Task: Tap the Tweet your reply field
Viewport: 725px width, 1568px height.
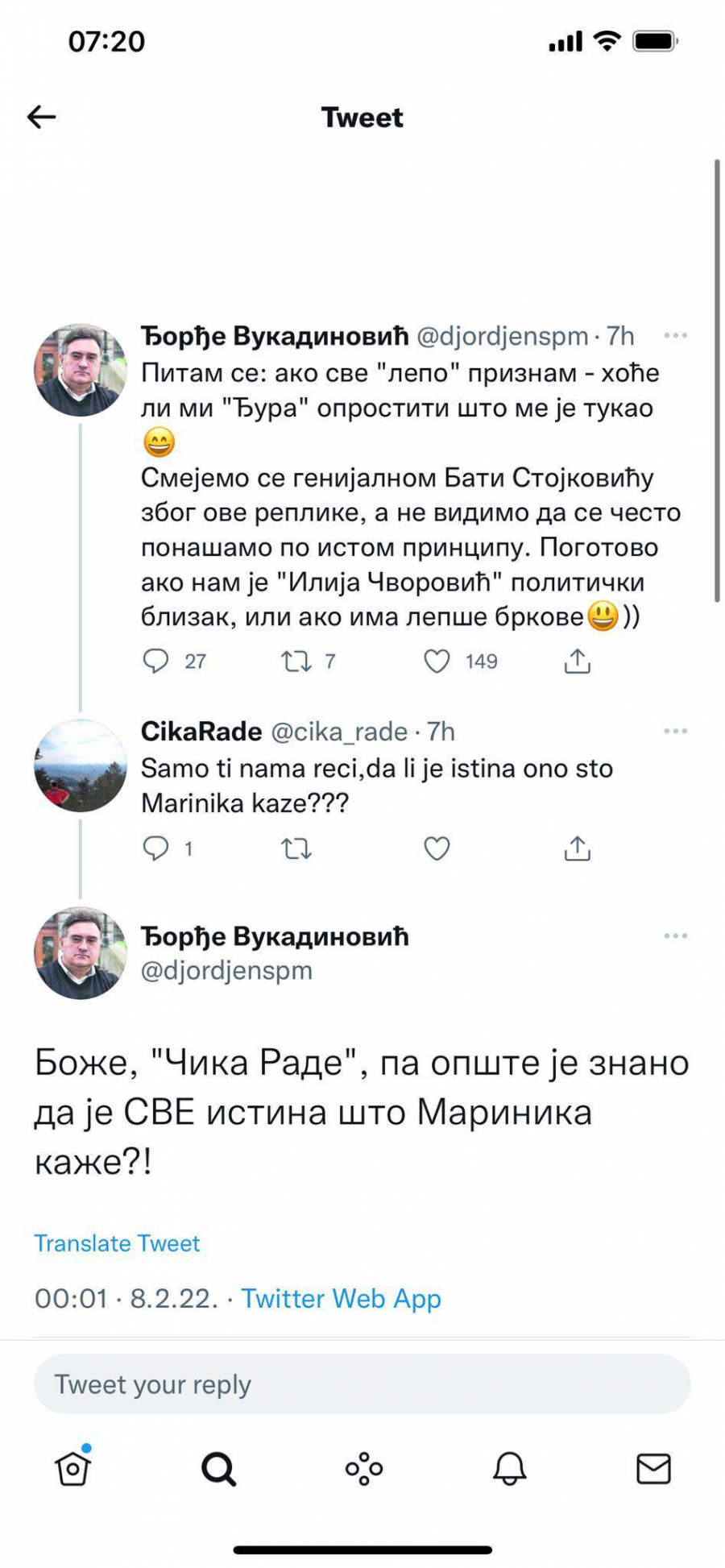Action: [x=362, y=1383]
